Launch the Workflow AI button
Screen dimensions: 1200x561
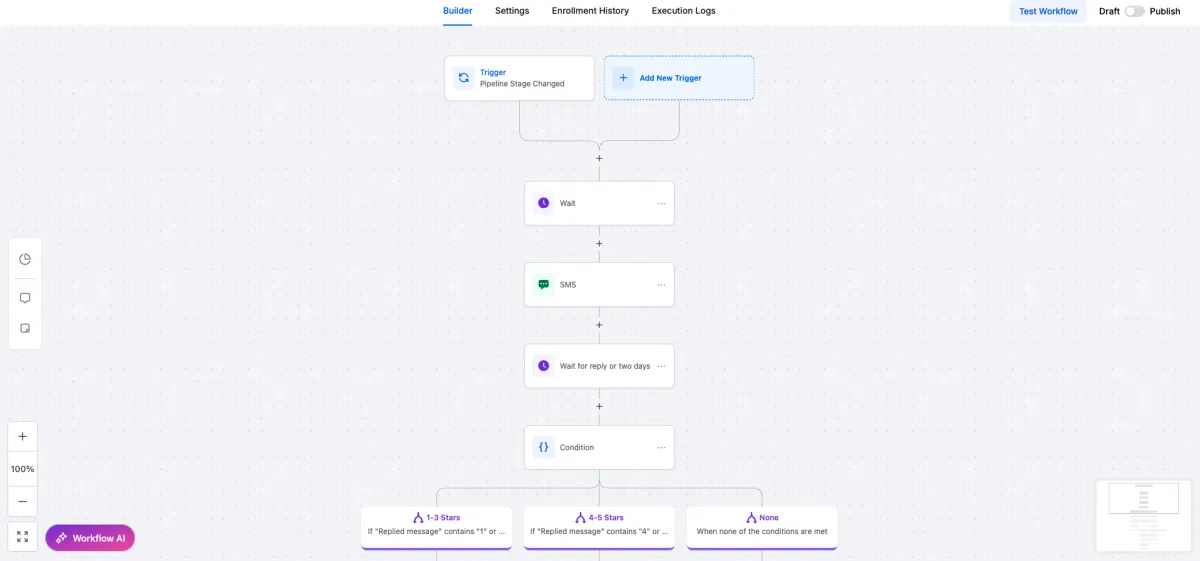pyautogui.click(x=90, y=538)
